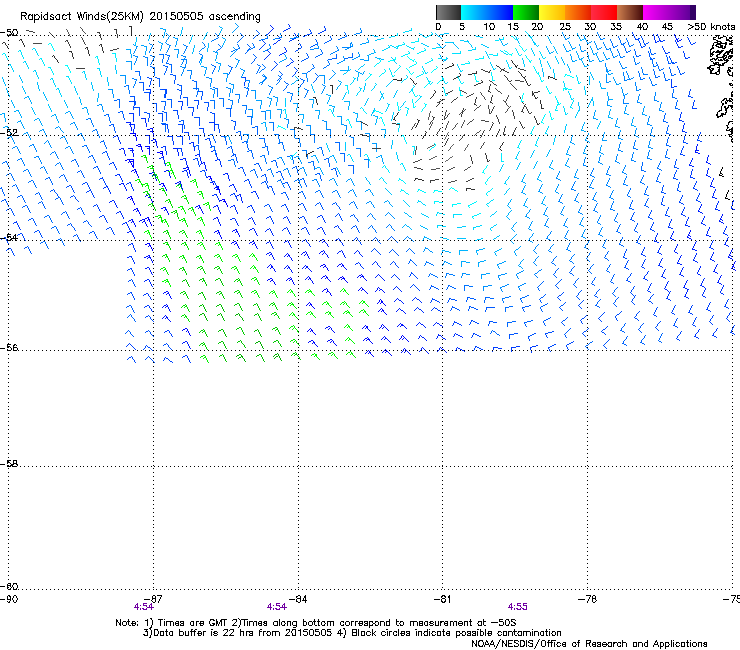Click the NOAA/NESDIS/Office of Research and Applications credit
Viewport: 740px width, 650px height.
589,644
